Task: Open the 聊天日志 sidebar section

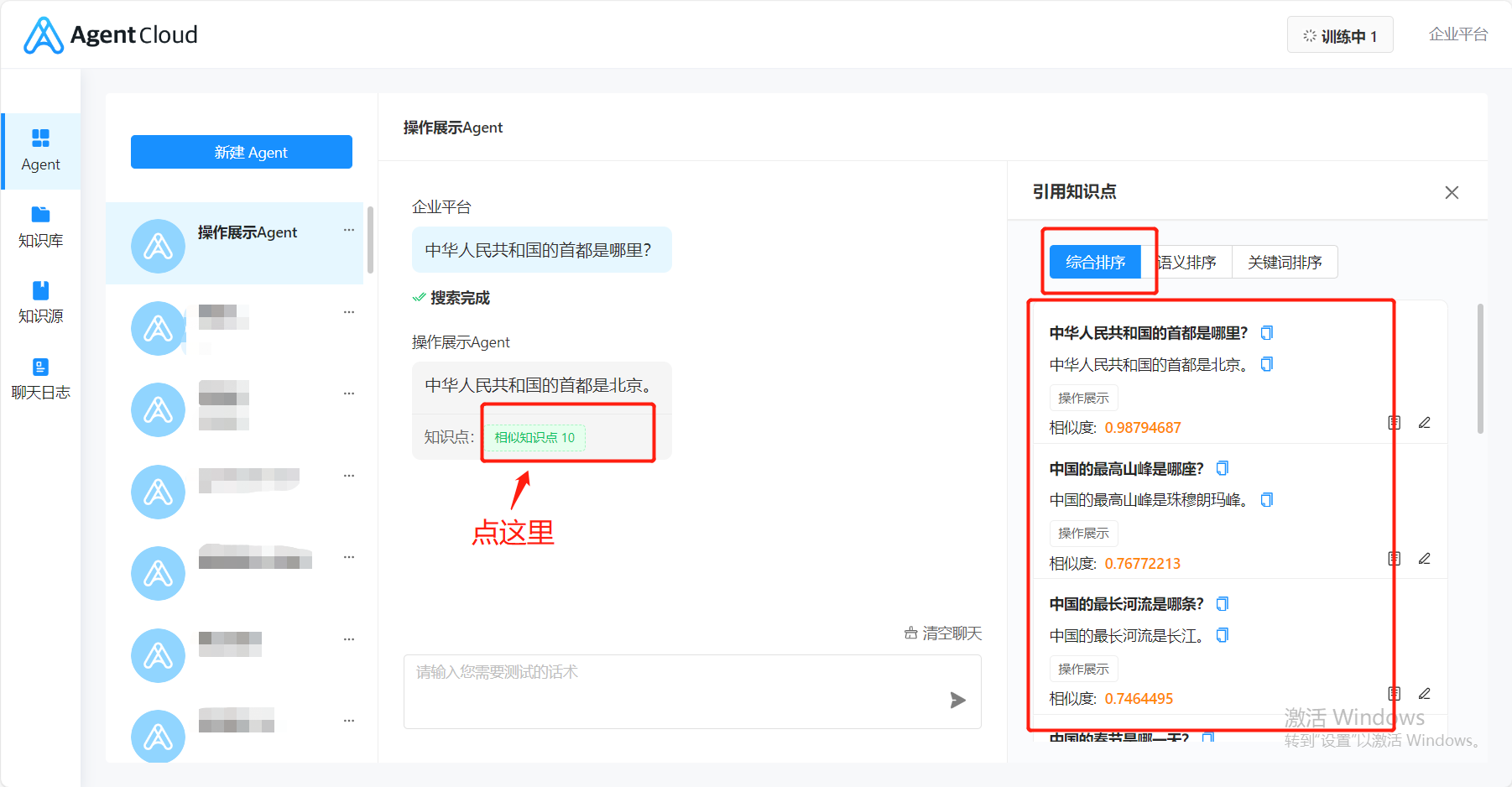Action: click(x=40, y=379)
